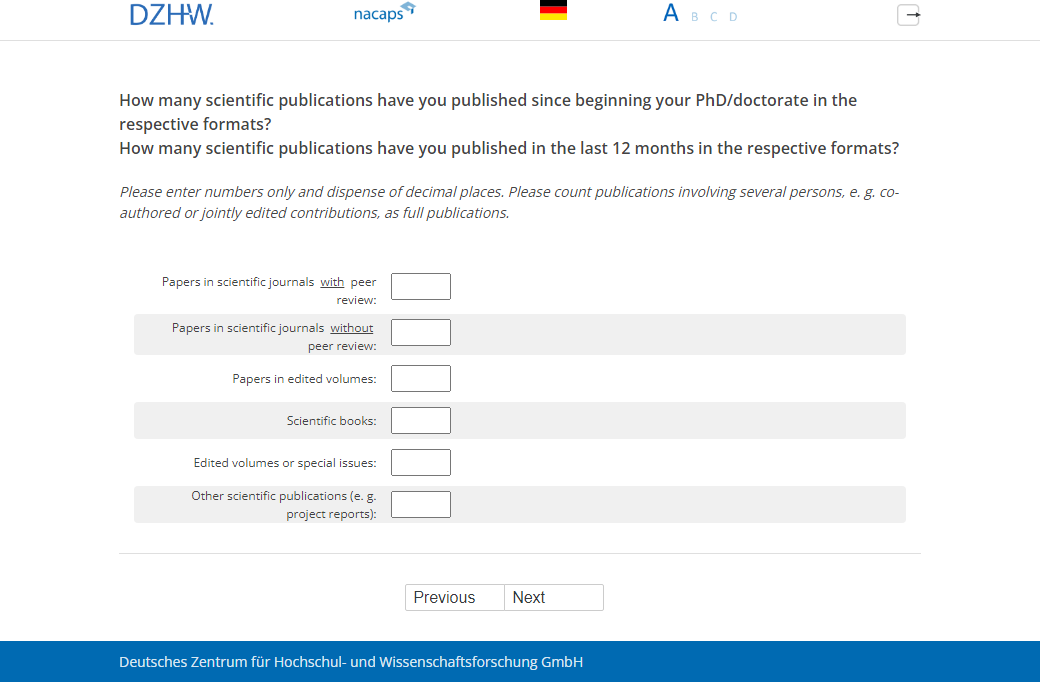Viewport: 1040px width, 682px height.
Task: Select font size A
Action: [x=671, y=14]
